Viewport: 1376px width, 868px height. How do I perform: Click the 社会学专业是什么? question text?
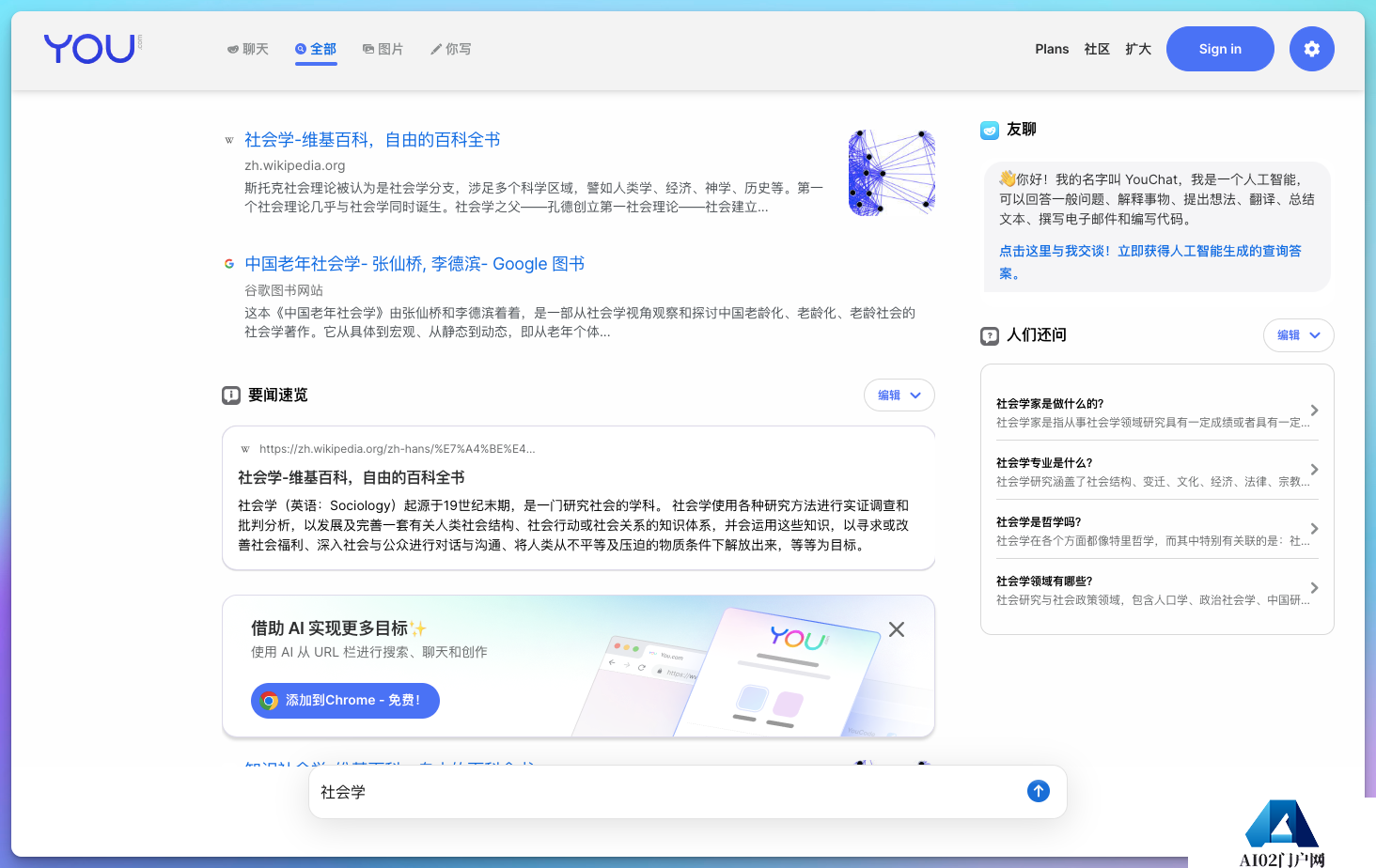(x=1044, y=463)
